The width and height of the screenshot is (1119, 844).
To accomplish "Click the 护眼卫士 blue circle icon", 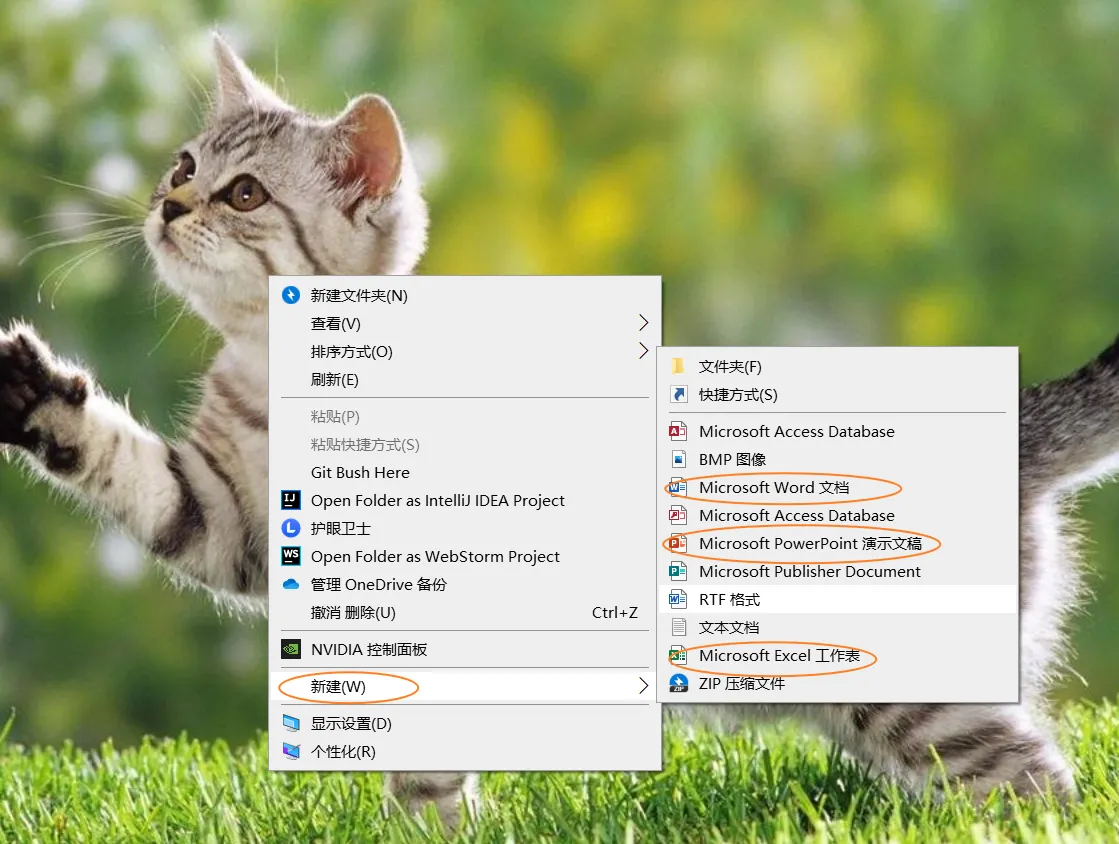I will pyautogui.click(x=291, y=528).
